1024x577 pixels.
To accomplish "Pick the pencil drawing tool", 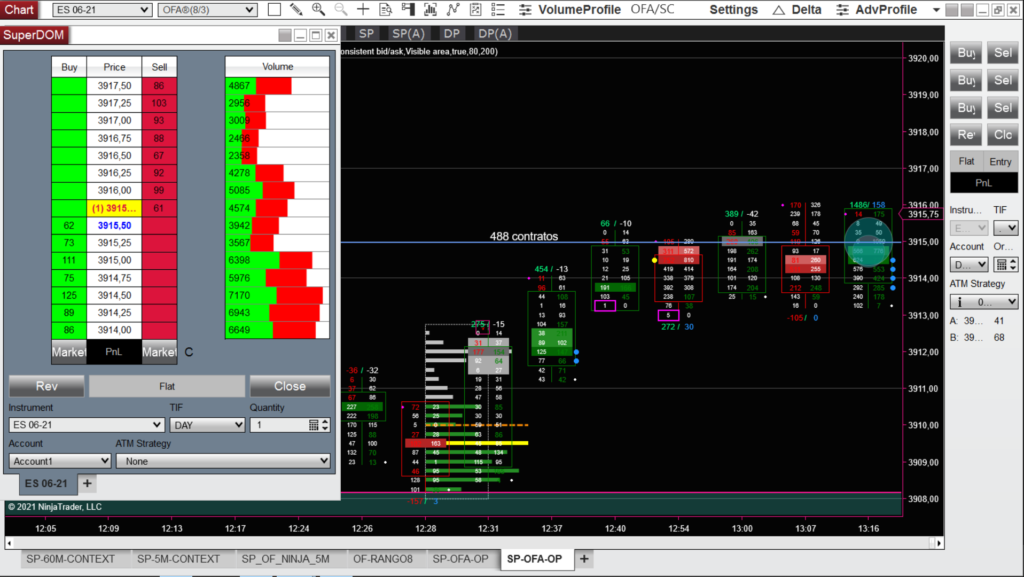I will pyautogui.click(x=296, y=10).
